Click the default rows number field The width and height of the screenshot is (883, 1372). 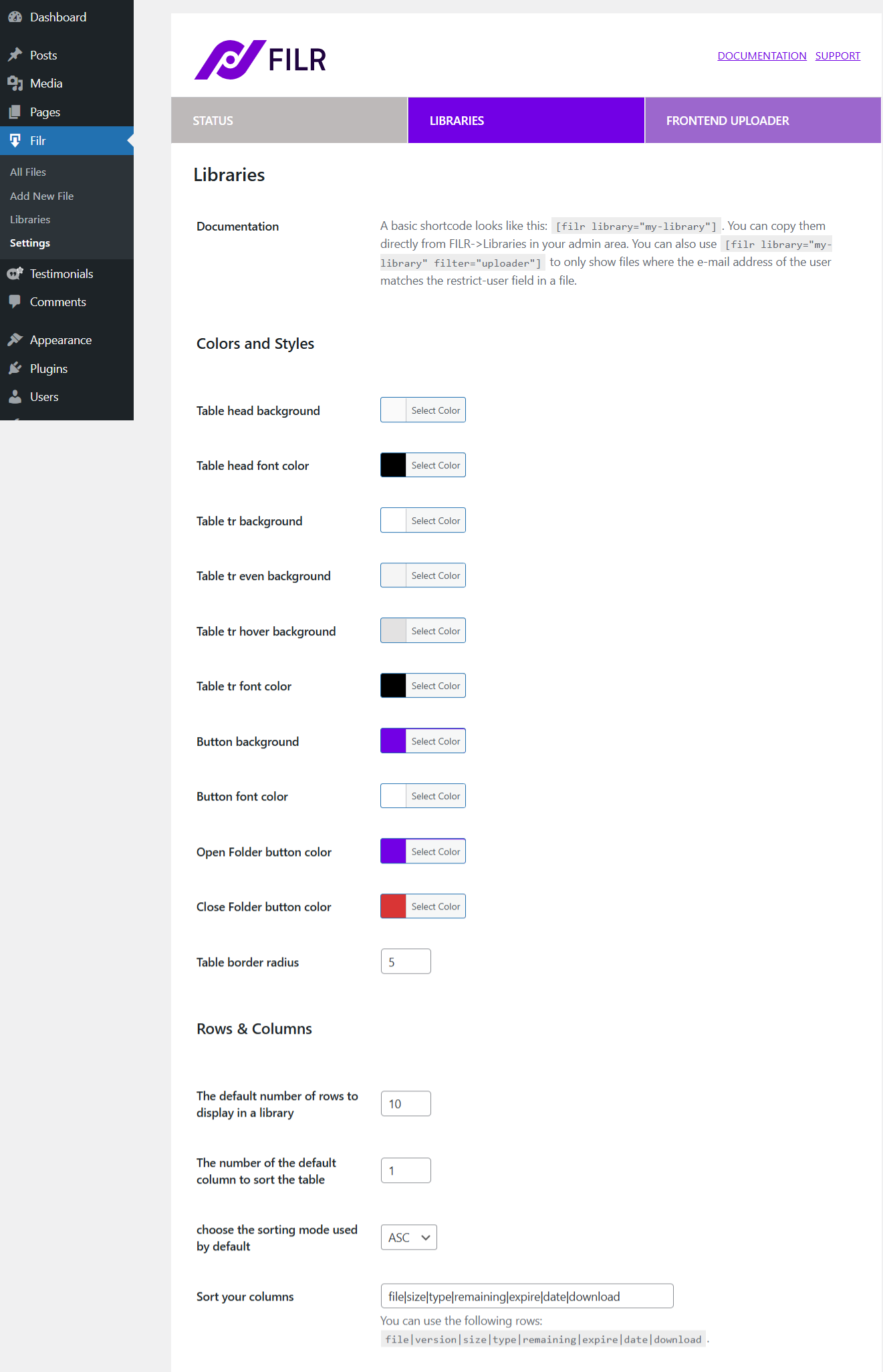(406, 1103)
